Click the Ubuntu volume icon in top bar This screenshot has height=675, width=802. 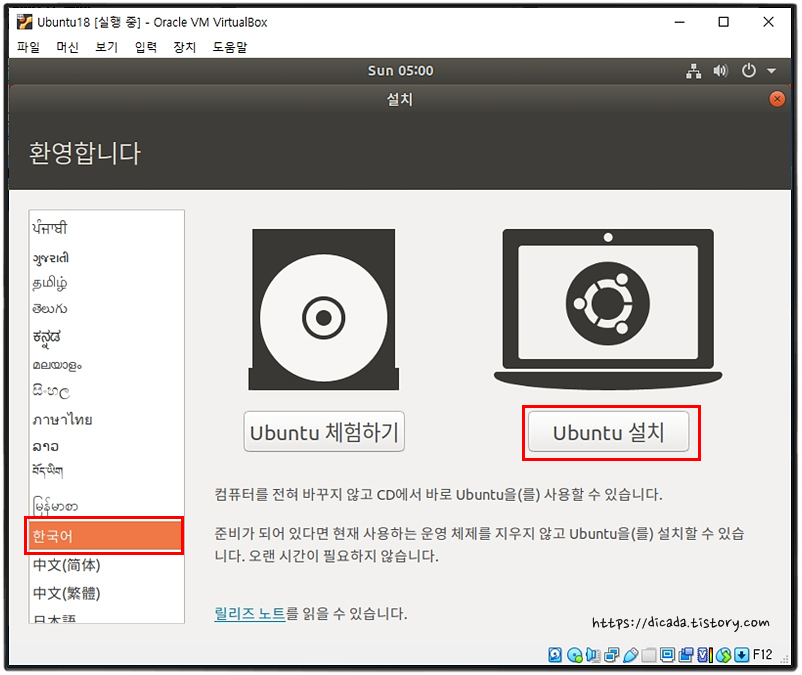pyautogui.click(x=720, y=71)
